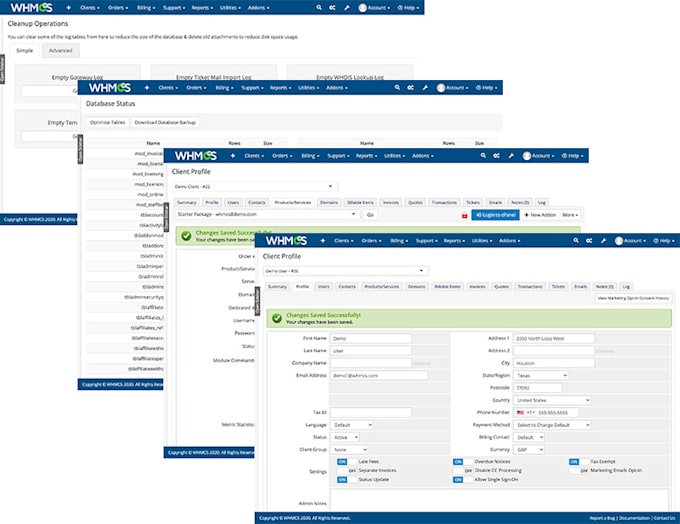Click into First Name field
This screenshot has width=680, height=524.
pos(371,338)
